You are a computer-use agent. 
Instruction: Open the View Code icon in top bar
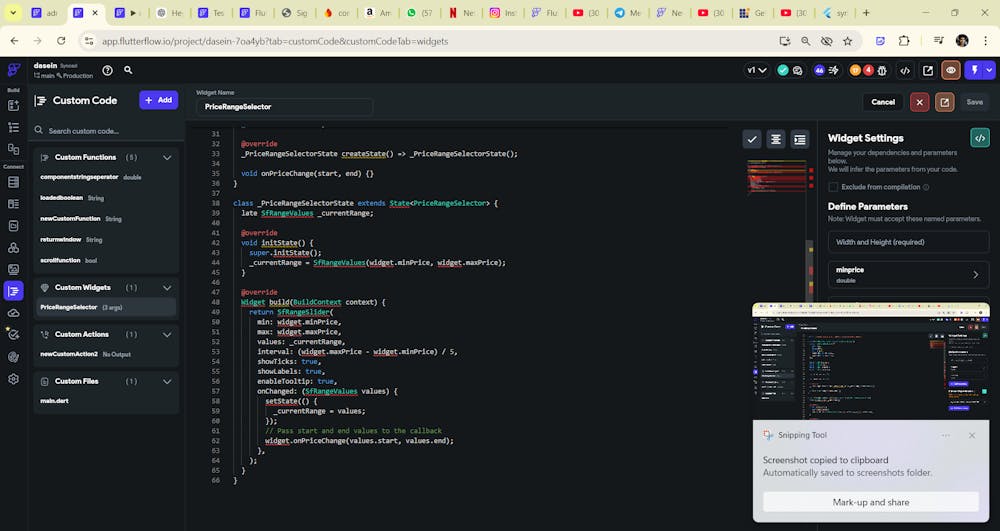tap(904, 71)
